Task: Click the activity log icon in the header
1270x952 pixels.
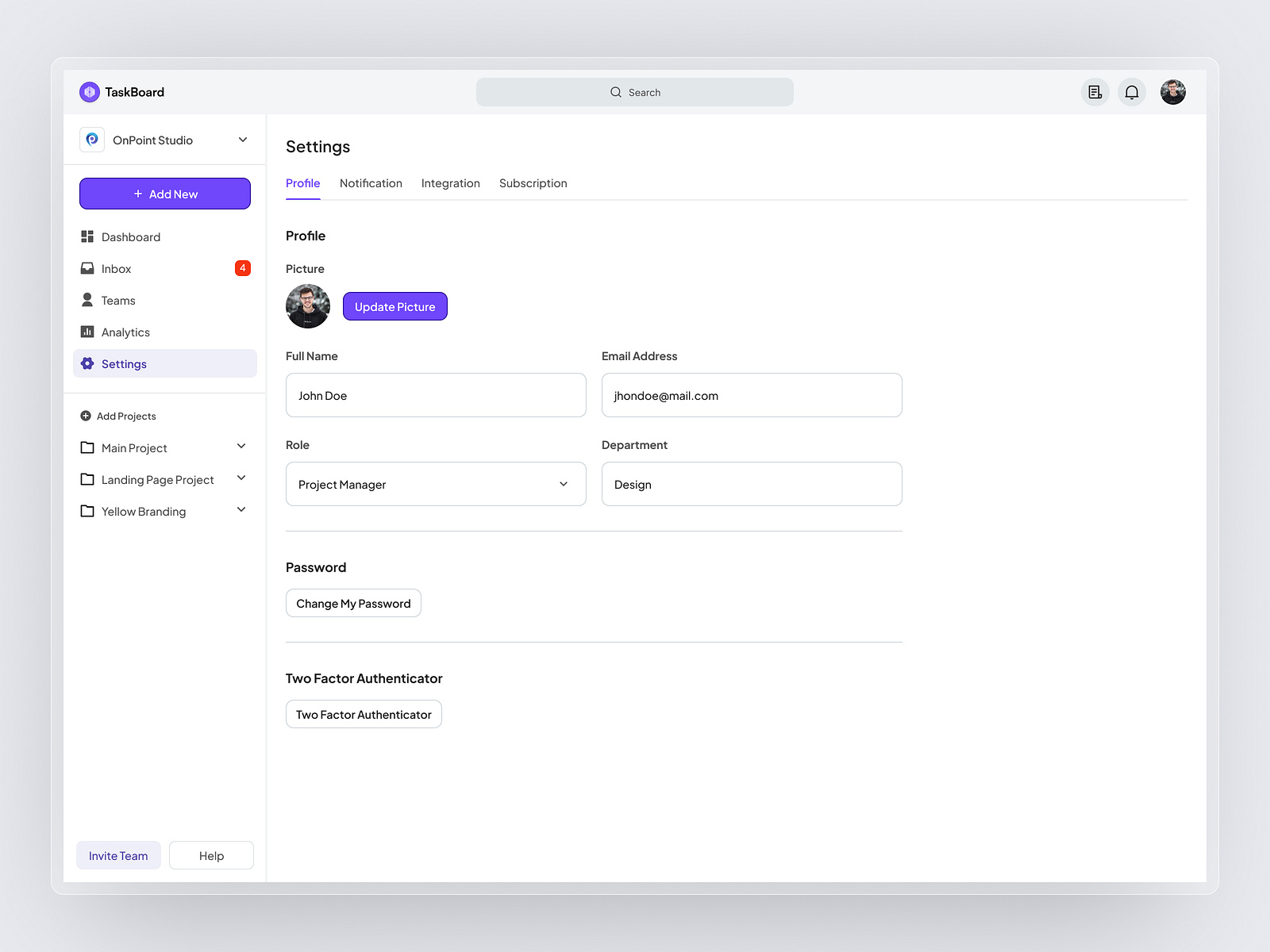Action: (x=1095, y=92)
